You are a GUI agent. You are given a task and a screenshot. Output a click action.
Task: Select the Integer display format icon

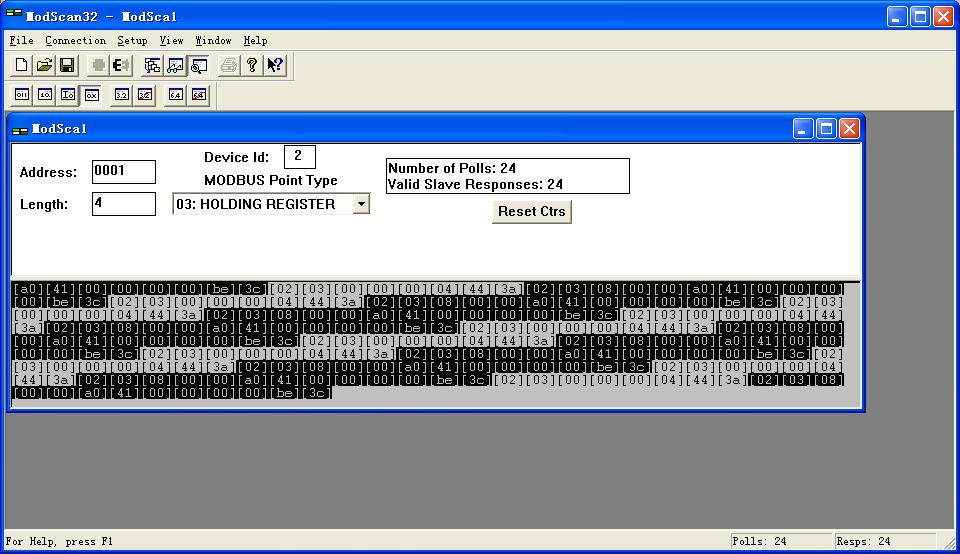(68, 95)
